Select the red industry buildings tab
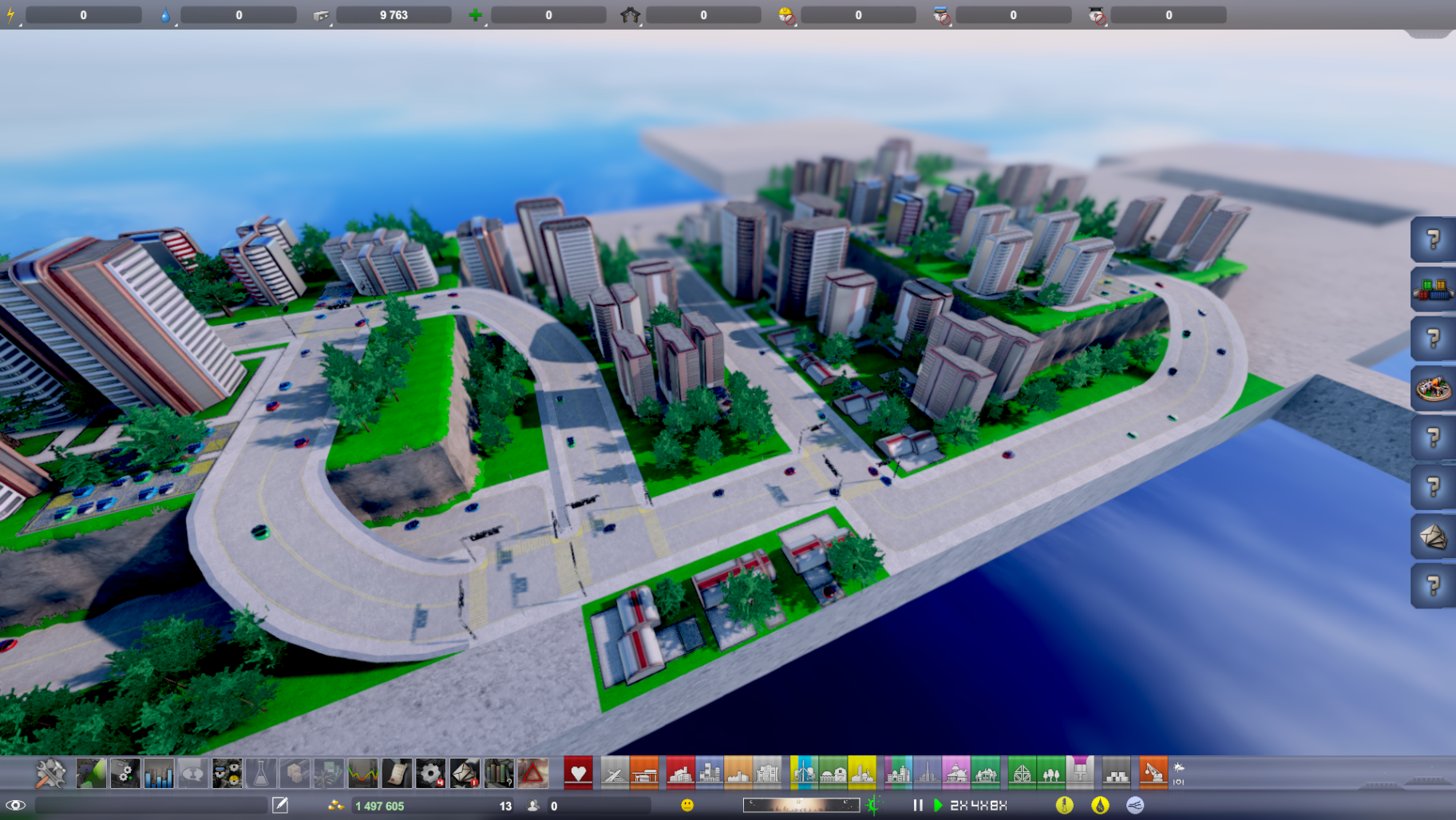The width and height of the screenshot is (1456, 820). [680, 773]
